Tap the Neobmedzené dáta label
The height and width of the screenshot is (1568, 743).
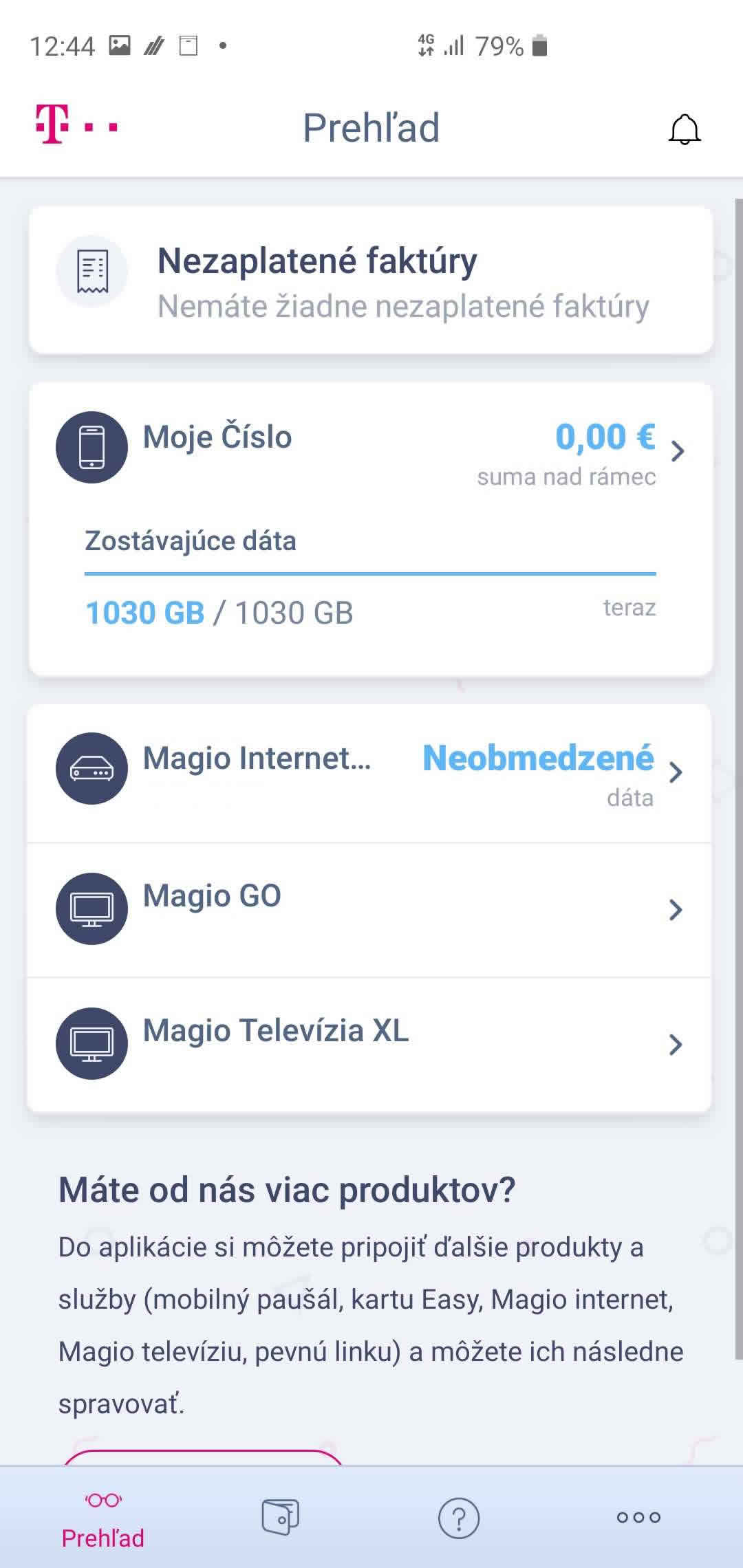point(537,759)
